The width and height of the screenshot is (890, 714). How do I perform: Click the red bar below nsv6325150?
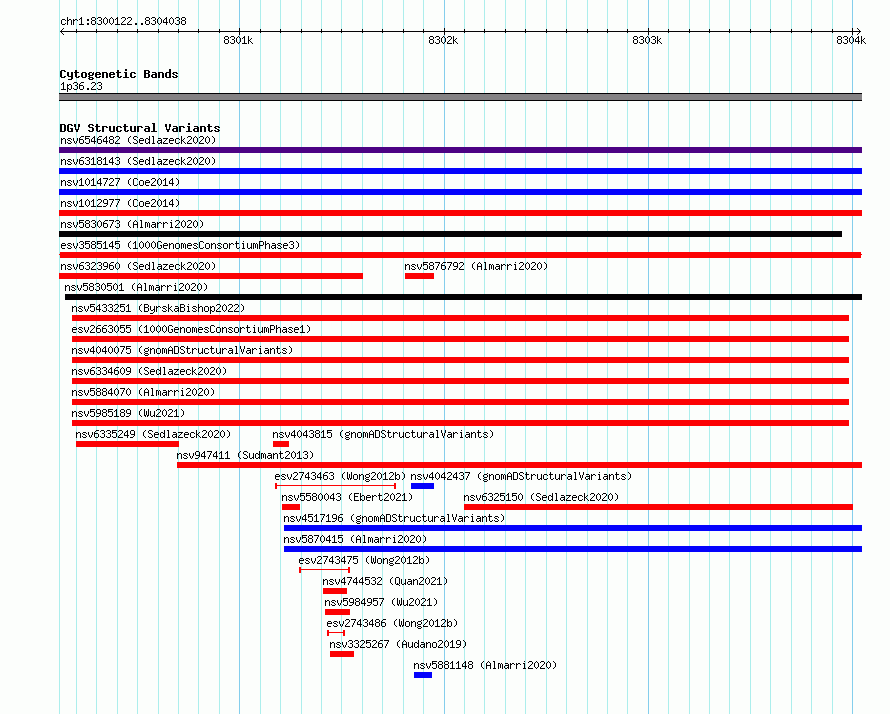tap(658, 507)
